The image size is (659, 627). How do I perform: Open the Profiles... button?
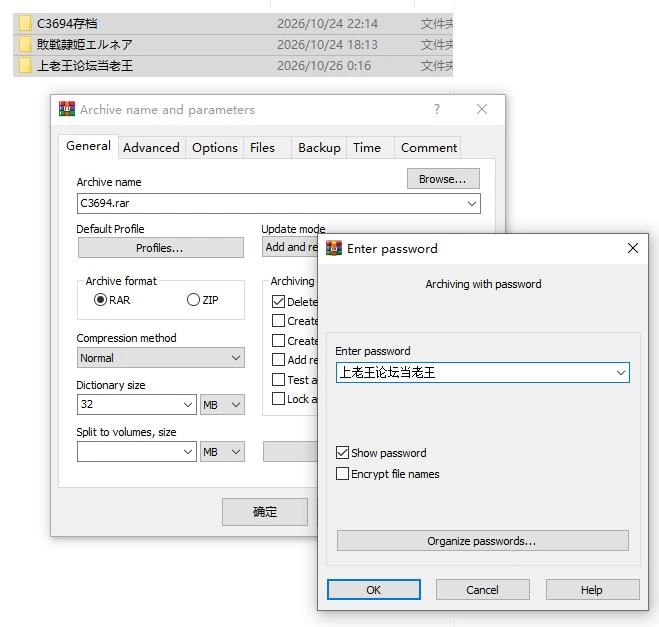click(x=161, y=248)
